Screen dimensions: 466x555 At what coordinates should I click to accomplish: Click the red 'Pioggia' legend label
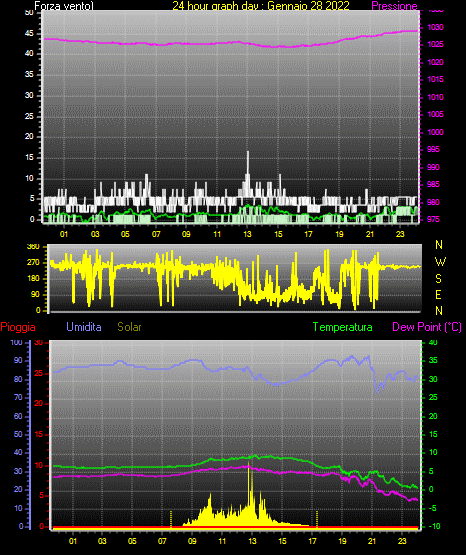[x=18, y=327]
